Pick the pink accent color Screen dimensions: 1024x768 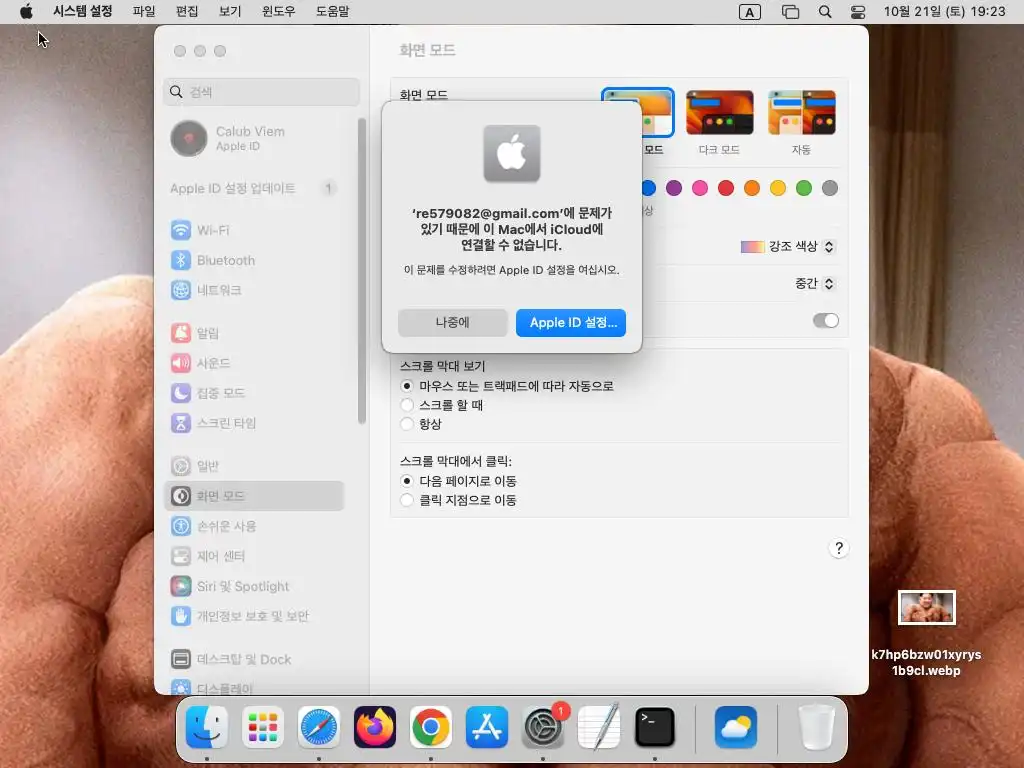[700, 188]
